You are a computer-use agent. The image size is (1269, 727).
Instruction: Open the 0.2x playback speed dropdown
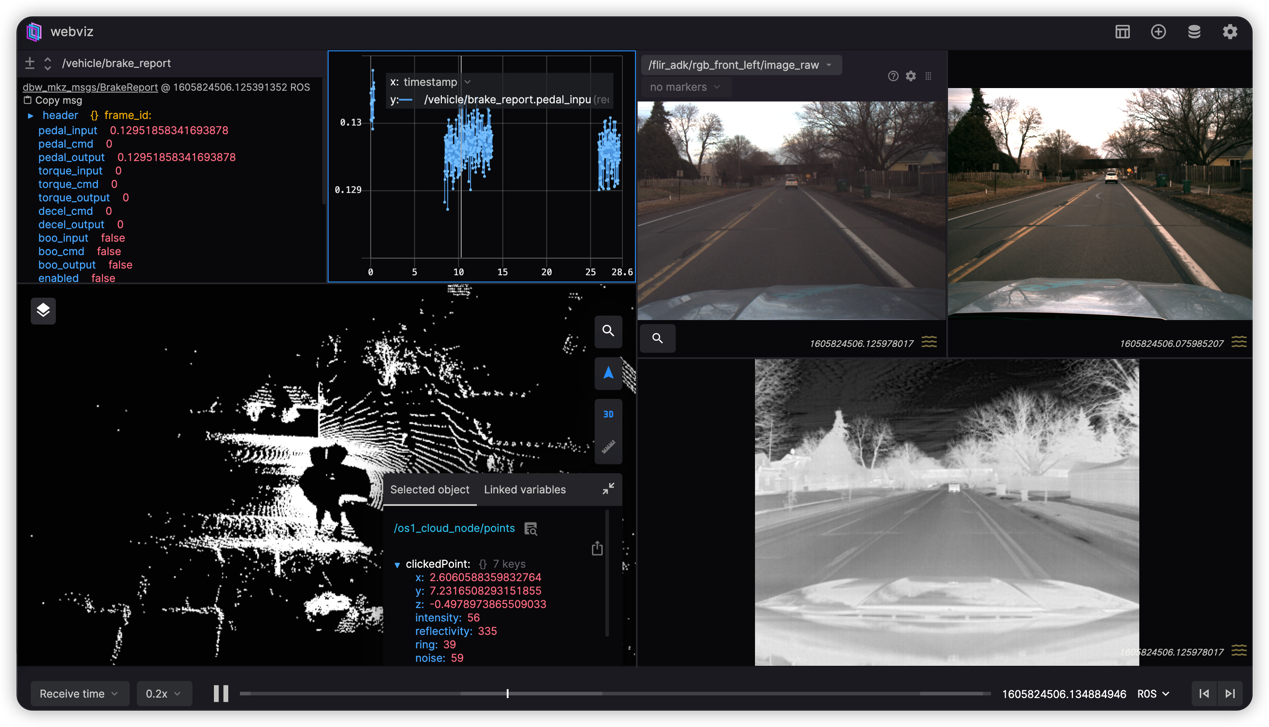tap(163, 693)
